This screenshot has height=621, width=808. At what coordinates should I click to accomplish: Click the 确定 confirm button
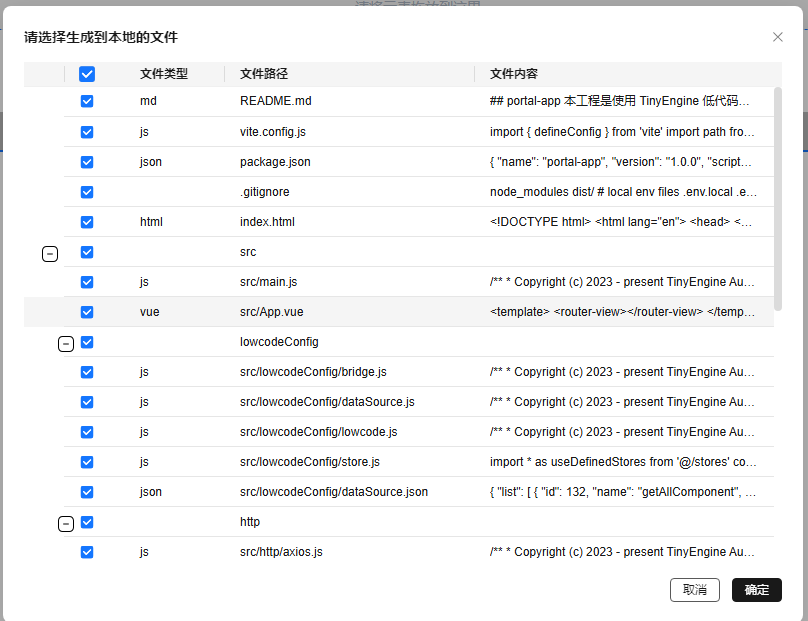pos(756,590)
